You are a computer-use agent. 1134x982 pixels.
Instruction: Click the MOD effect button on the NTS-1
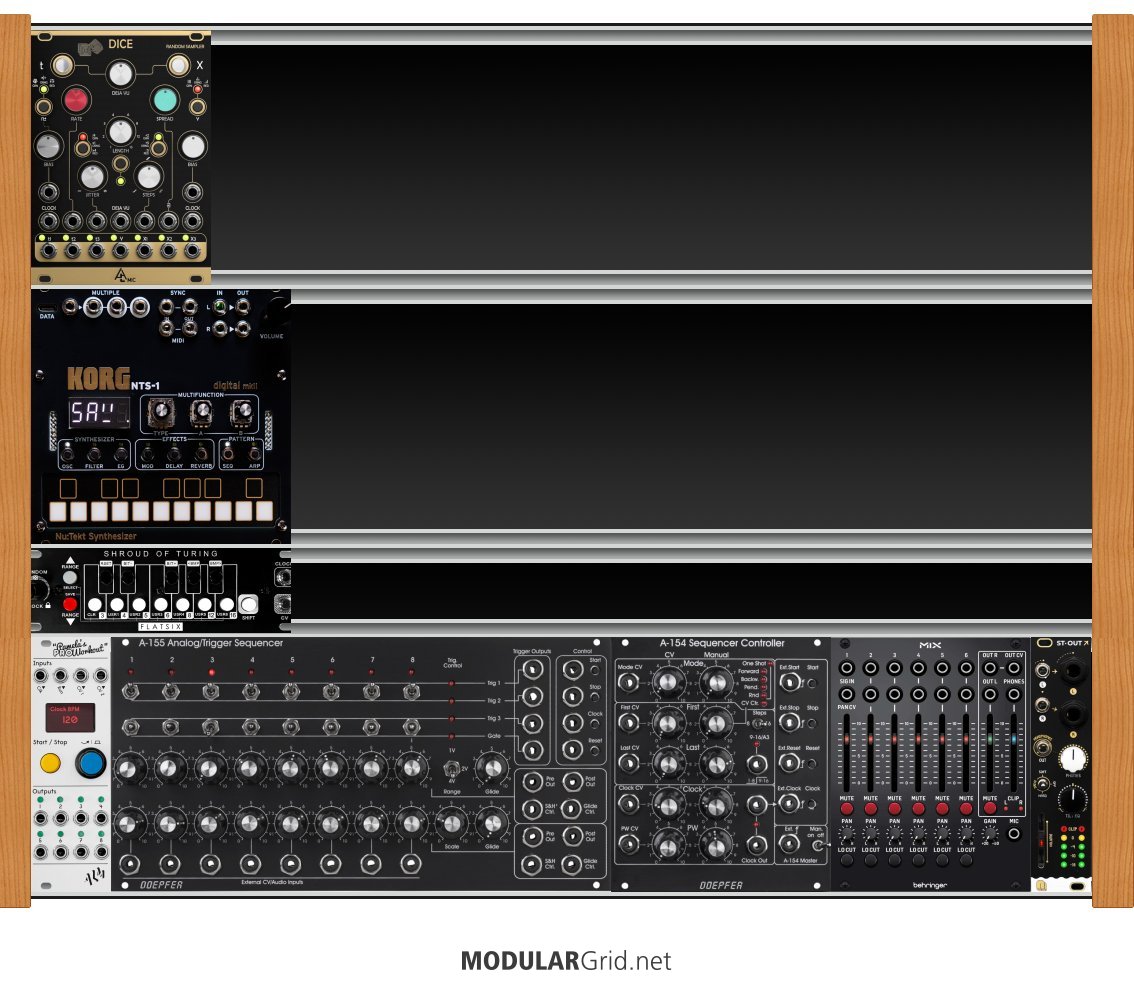click(147, 454)
